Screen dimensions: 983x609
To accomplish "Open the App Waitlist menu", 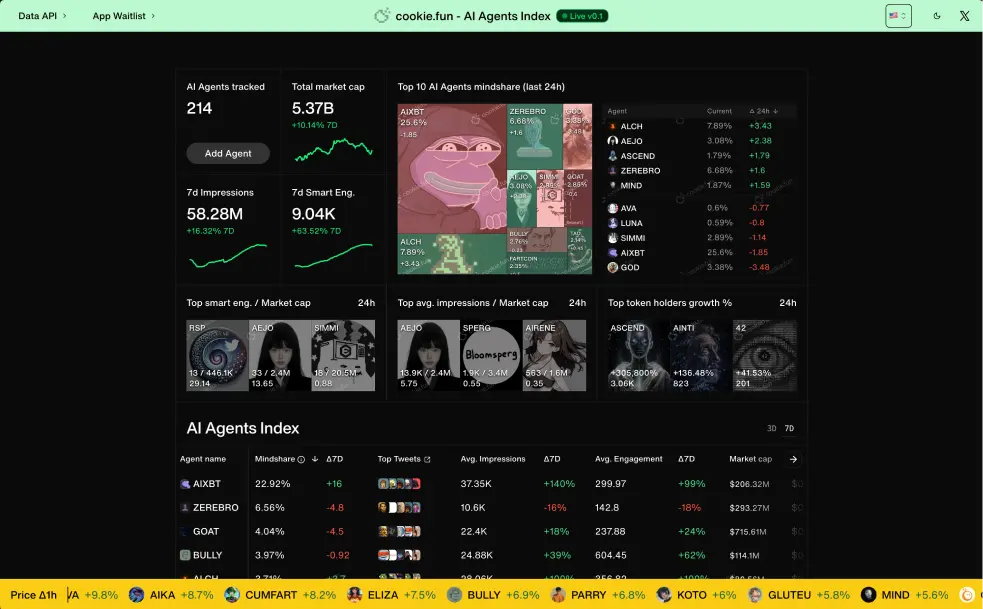I will tap(123, 16).
